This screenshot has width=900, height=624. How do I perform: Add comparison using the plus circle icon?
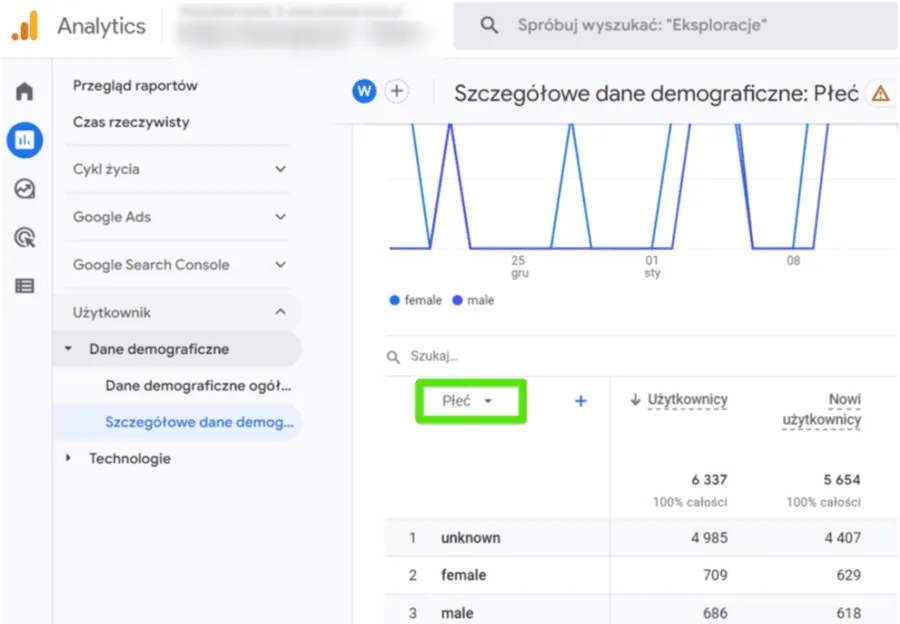coord(397,92)
